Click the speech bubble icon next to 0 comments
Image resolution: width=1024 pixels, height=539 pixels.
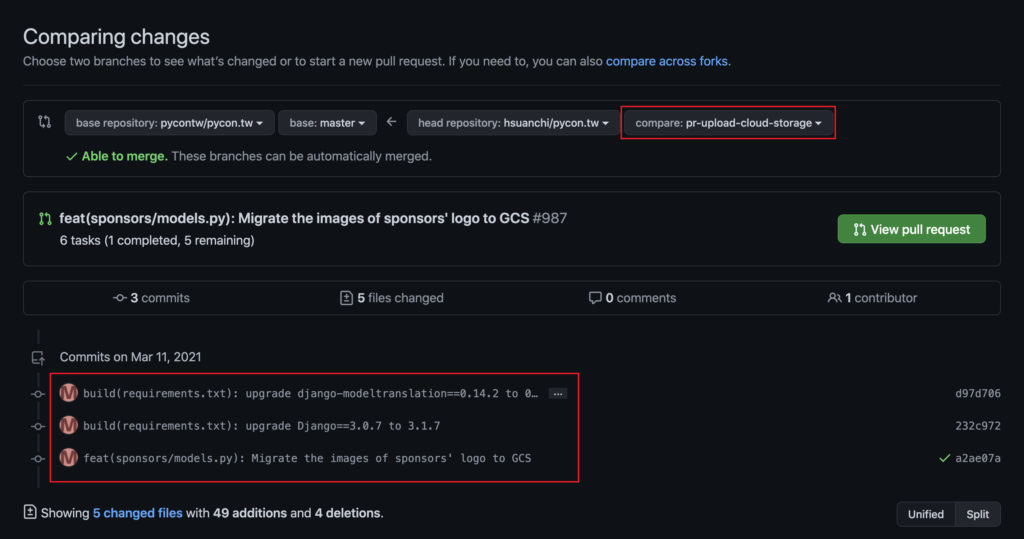click(594, 298)
